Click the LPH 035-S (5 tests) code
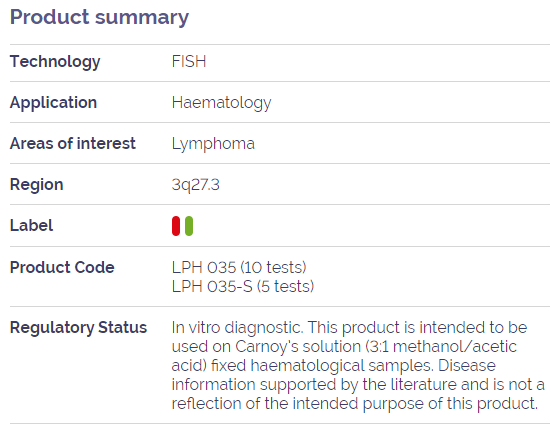 [242, 286]
